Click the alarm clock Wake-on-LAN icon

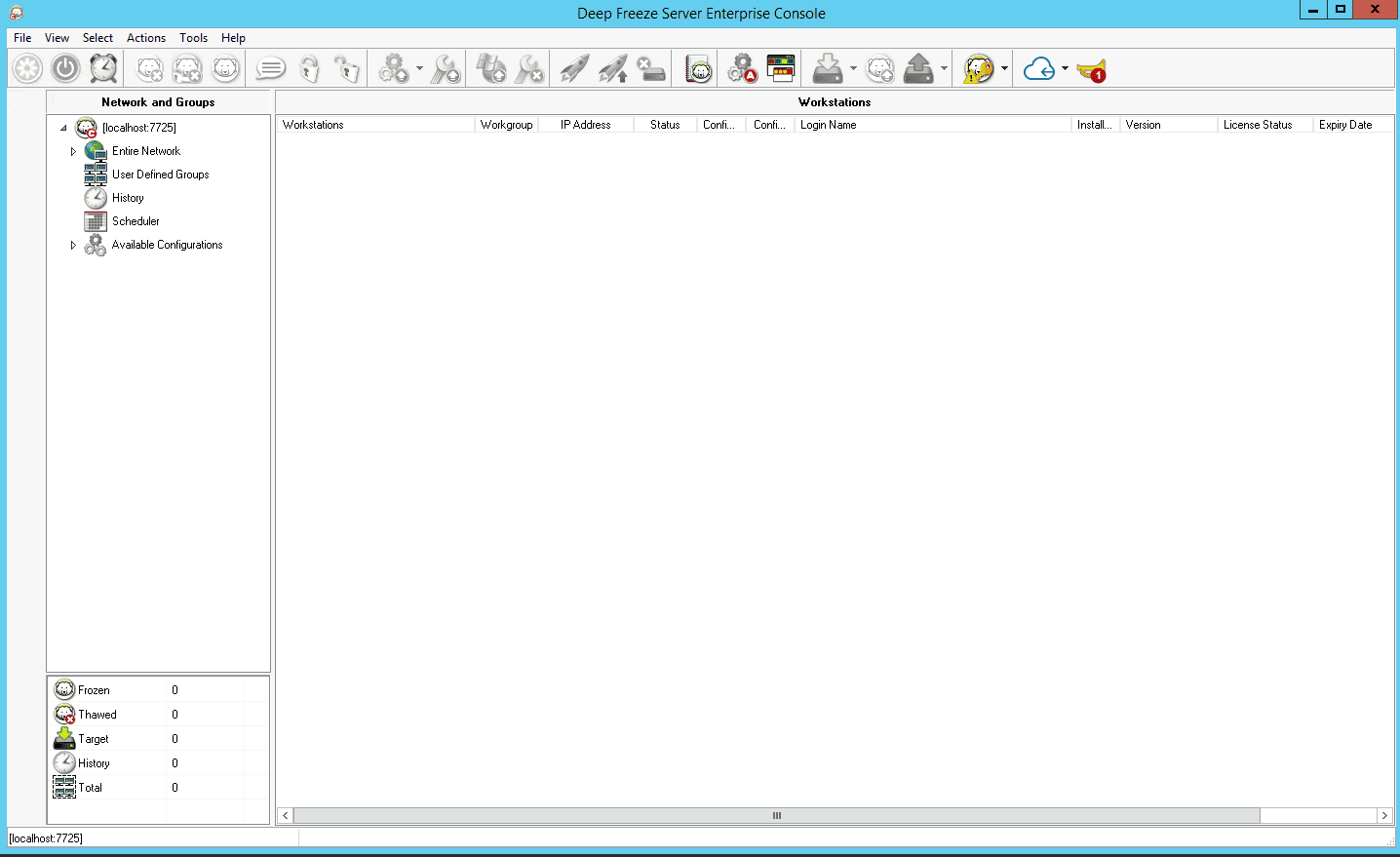pos(103,69)
